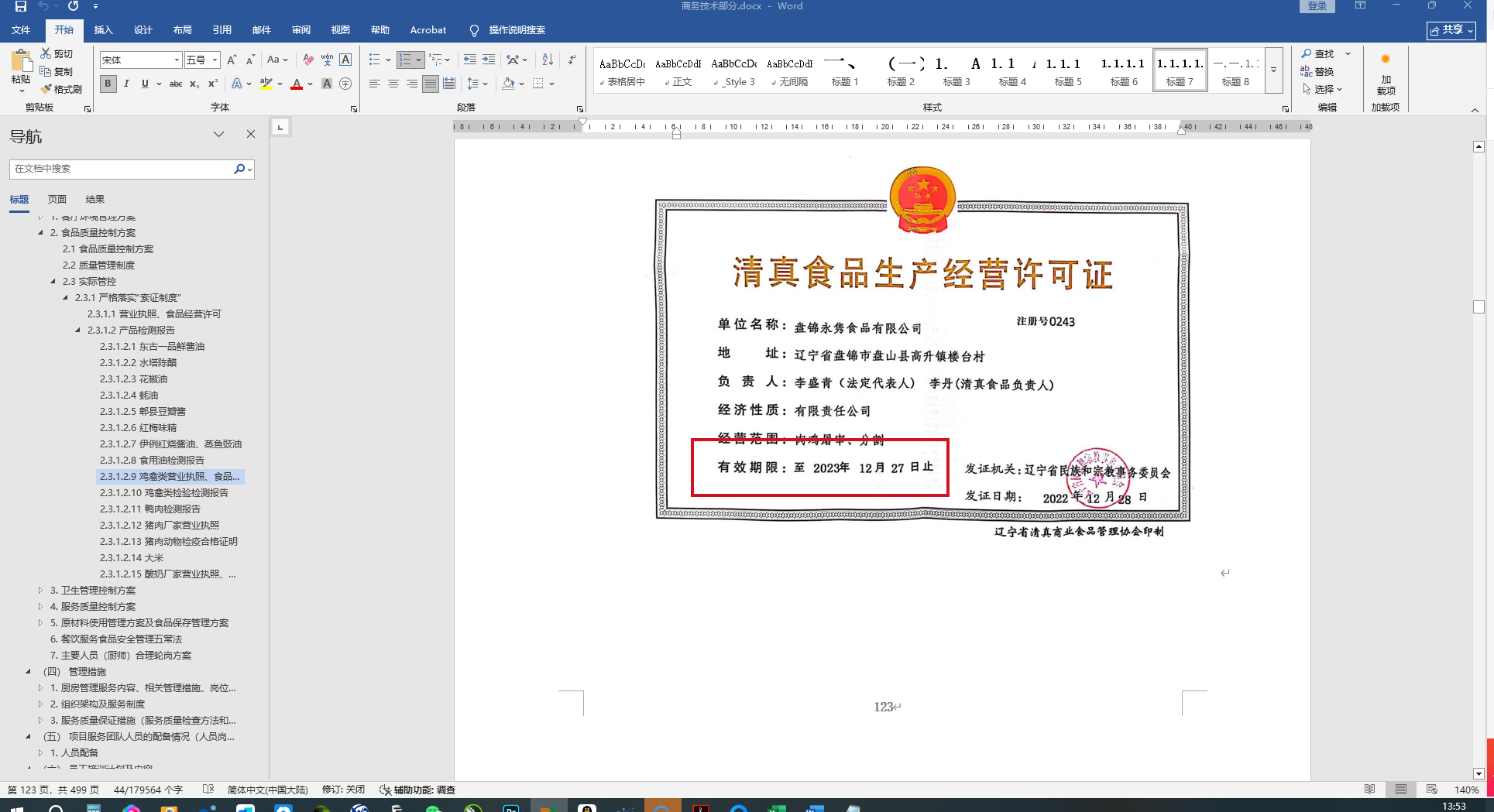Open the 插入 ribbon tab
Viewport: 1494px width, 812px height.
[103, 30]
